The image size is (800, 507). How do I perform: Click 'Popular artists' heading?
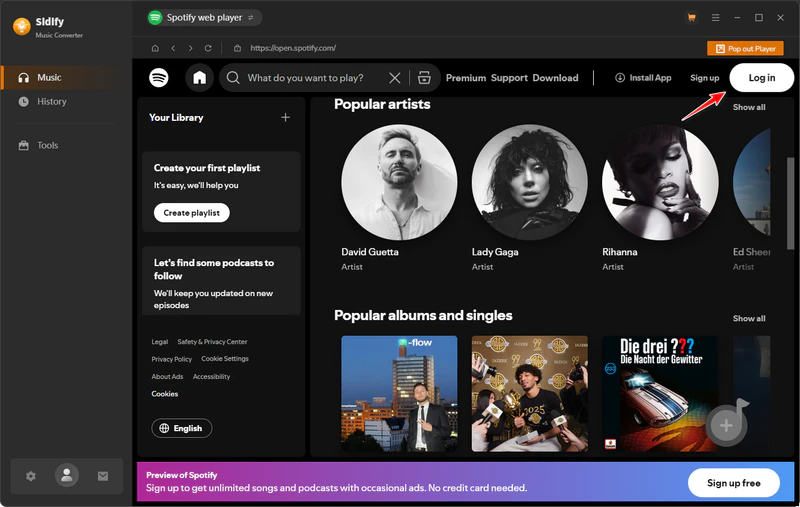point(382,104)
